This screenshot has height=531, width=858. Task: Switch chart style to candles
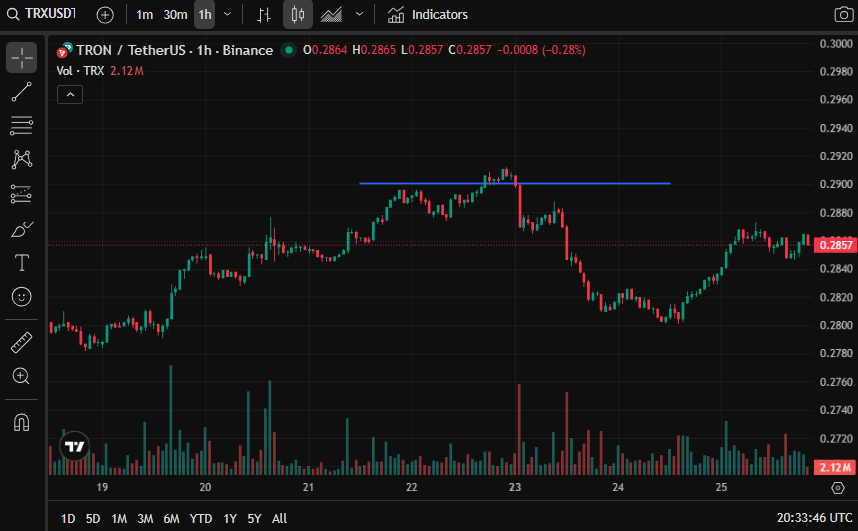[298, 15]
